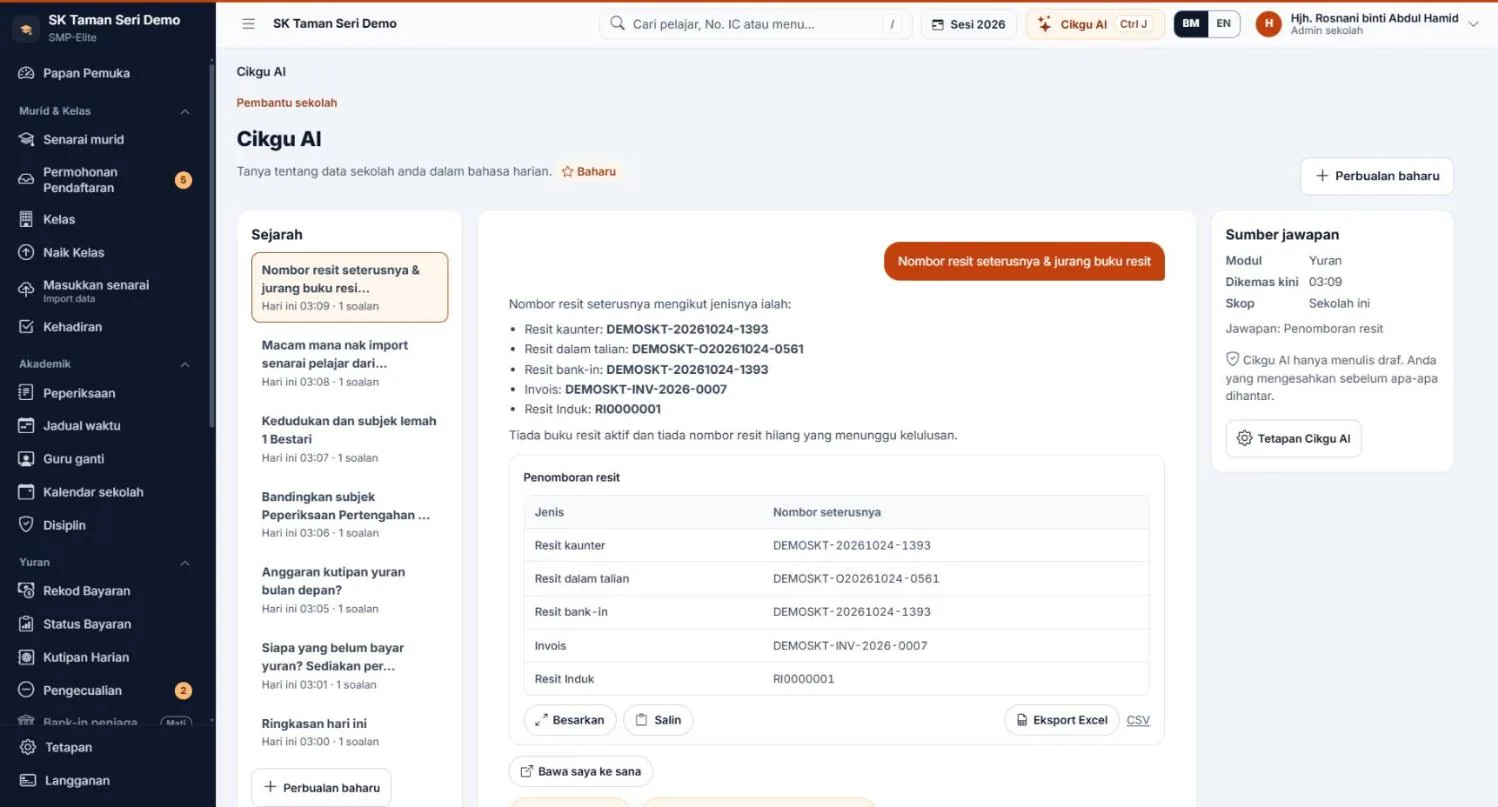Open Status Bayaran chart icon
The image size is (1498, 807).
pyautogui.click(x=27, y=624)
